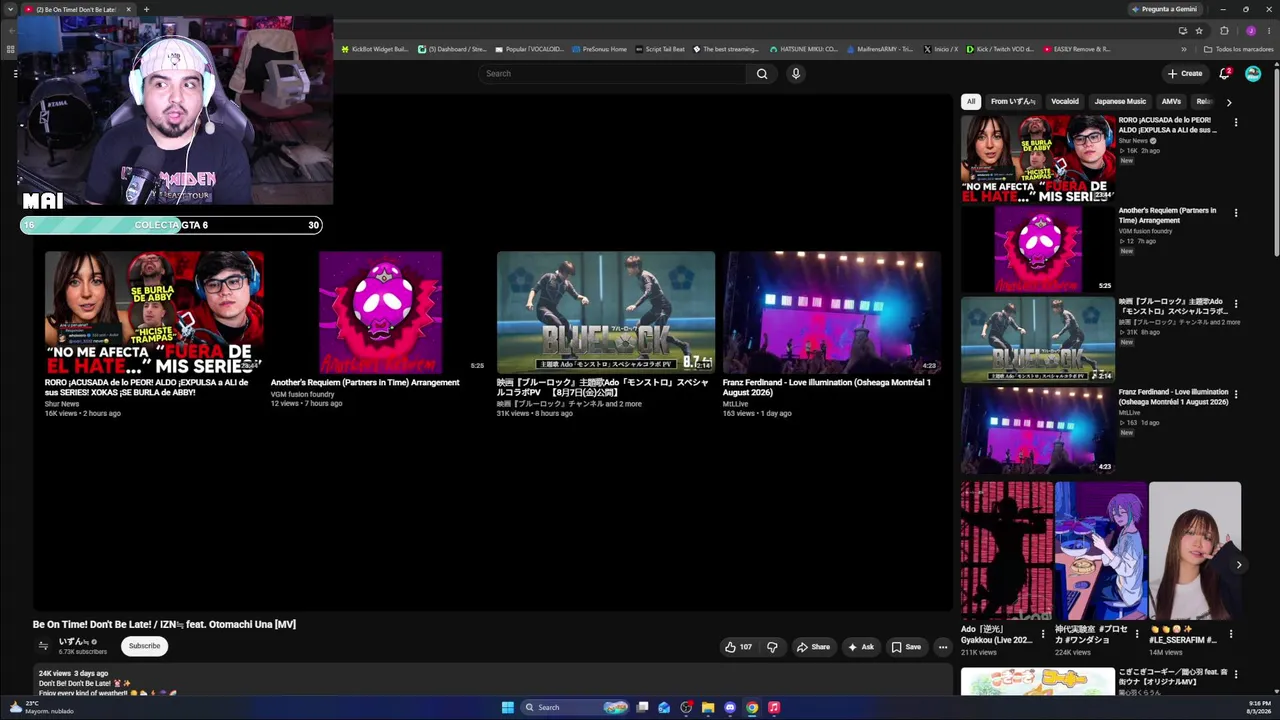
Task: Open the Todos los marcadores folder
Action: coord(1238,49)
